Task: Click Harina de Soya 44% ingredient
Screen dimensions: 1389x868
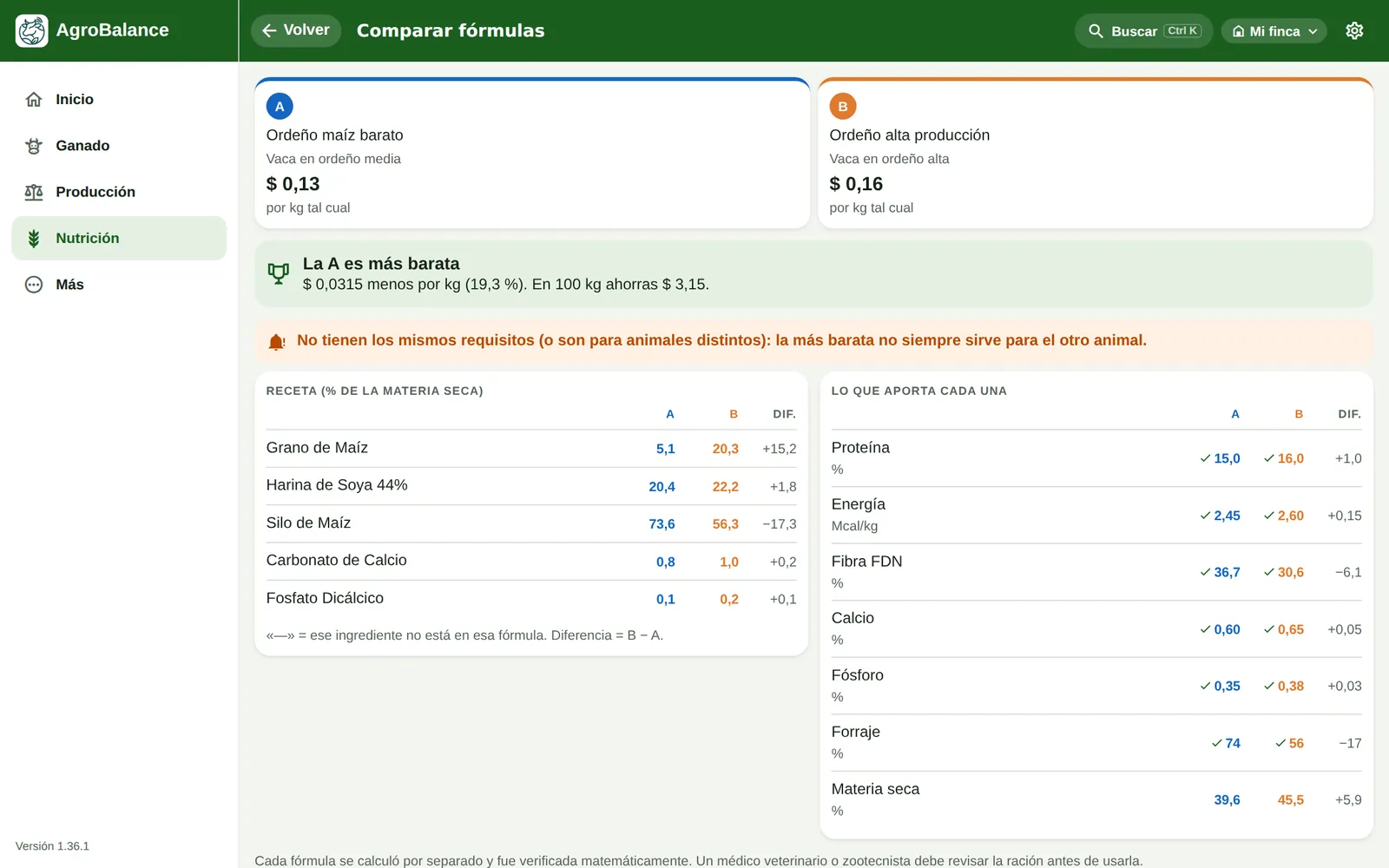Action: [x=337, y=485]
